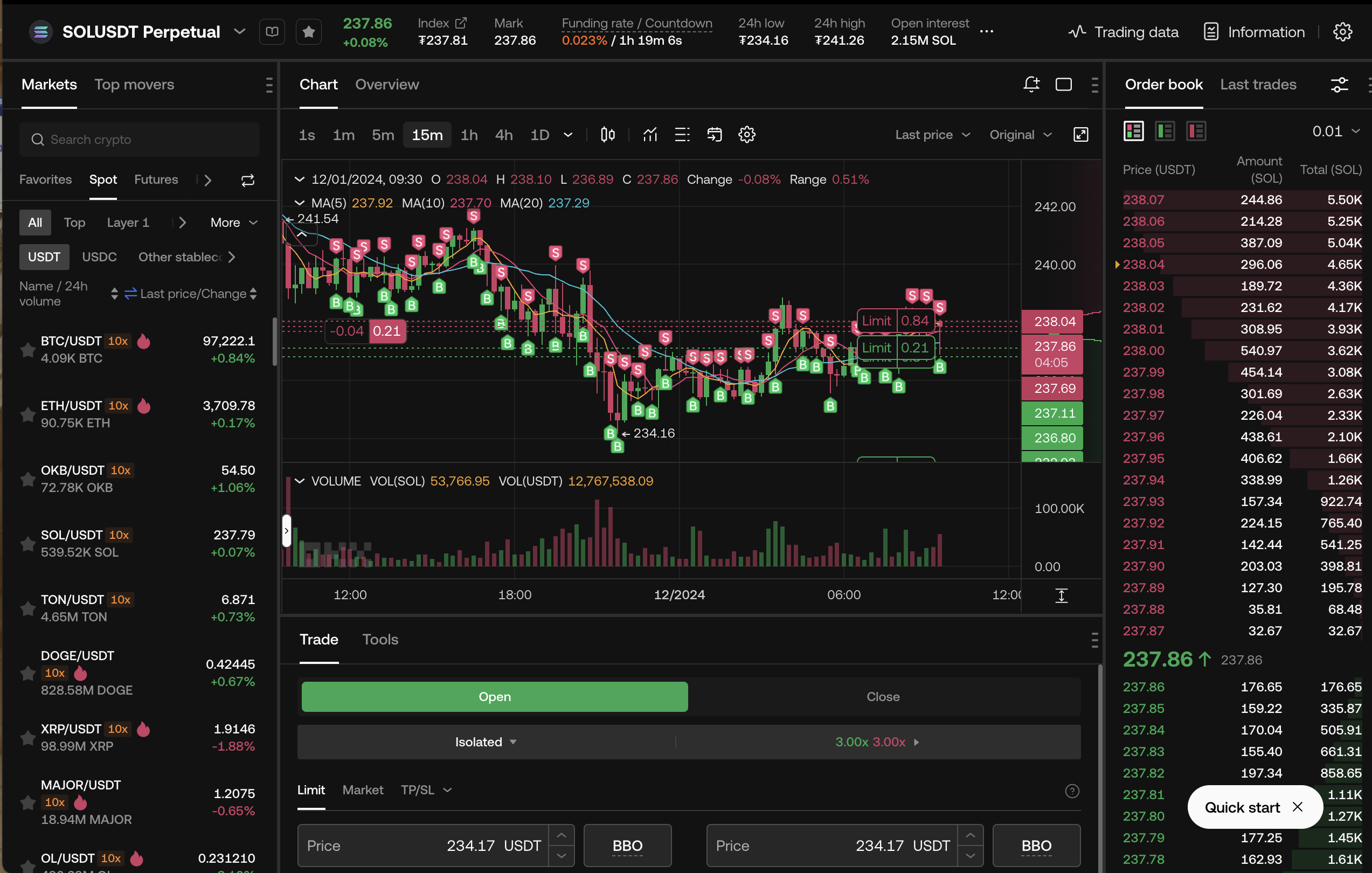
Task: Adjust the 3.00x leverage setting
Action: coord(877,742)
